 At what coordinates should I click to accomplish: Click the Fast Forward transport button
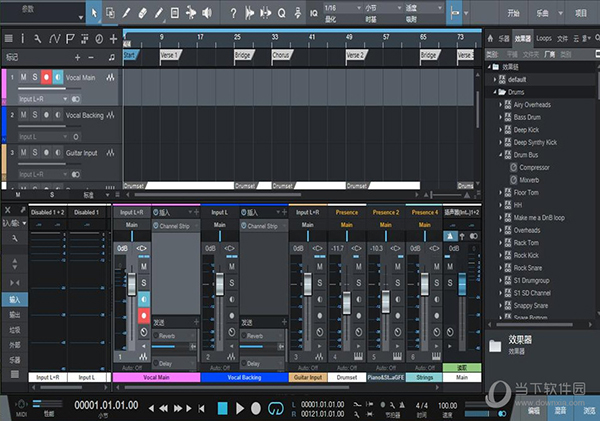[x=178, y=408]
